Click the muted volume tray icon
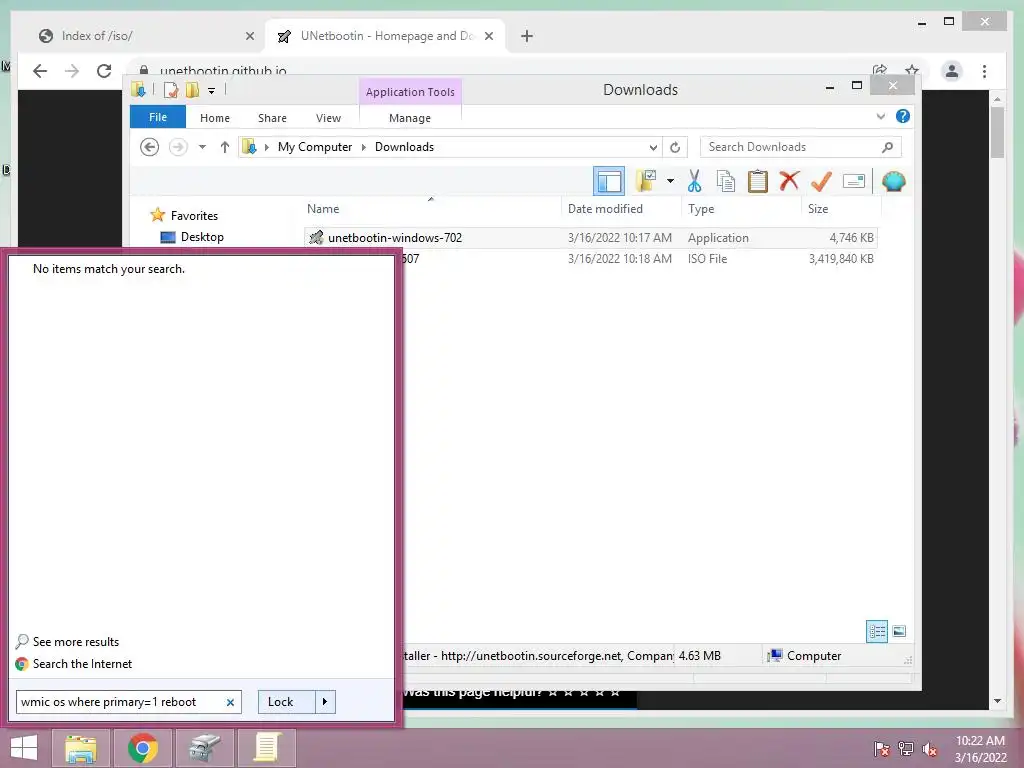This screenshot has height=768, width=1024. click(x=930, y=748)
